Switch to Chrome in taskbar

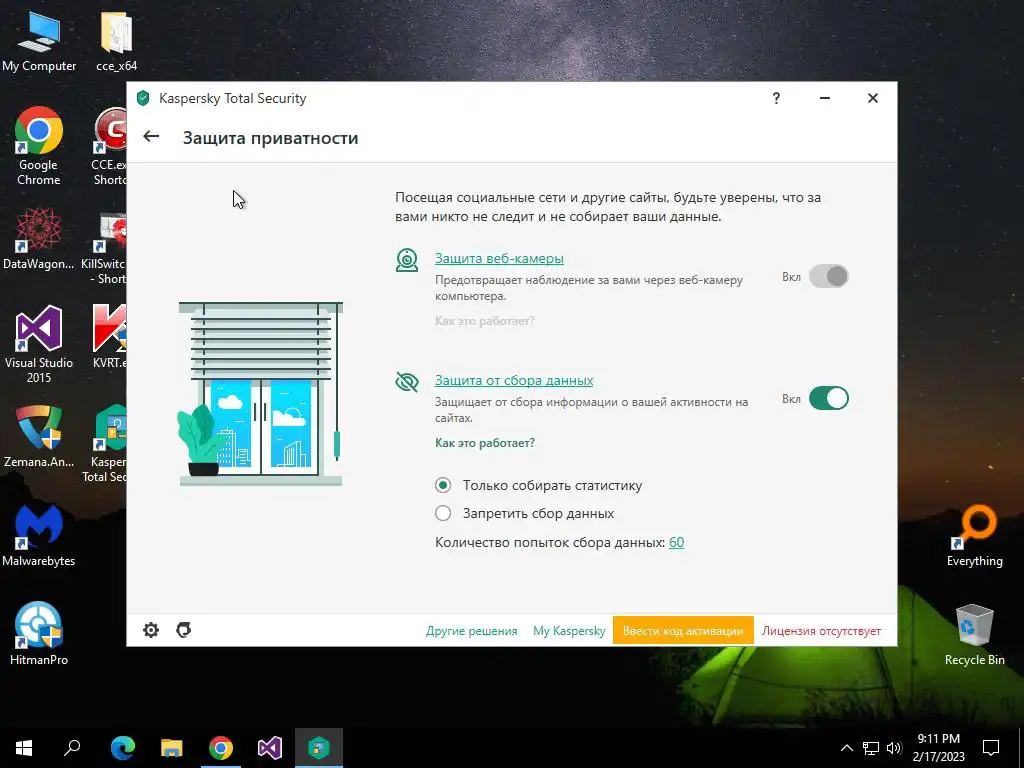pos(221,748)
